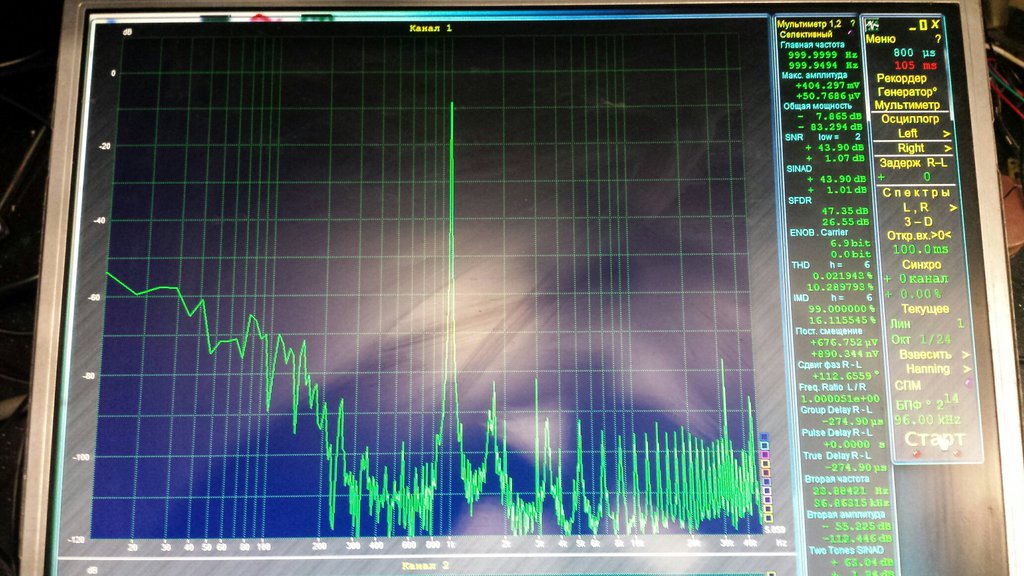Toggle the СПМ option
The image size is (1024, 576).
(907, 385)
